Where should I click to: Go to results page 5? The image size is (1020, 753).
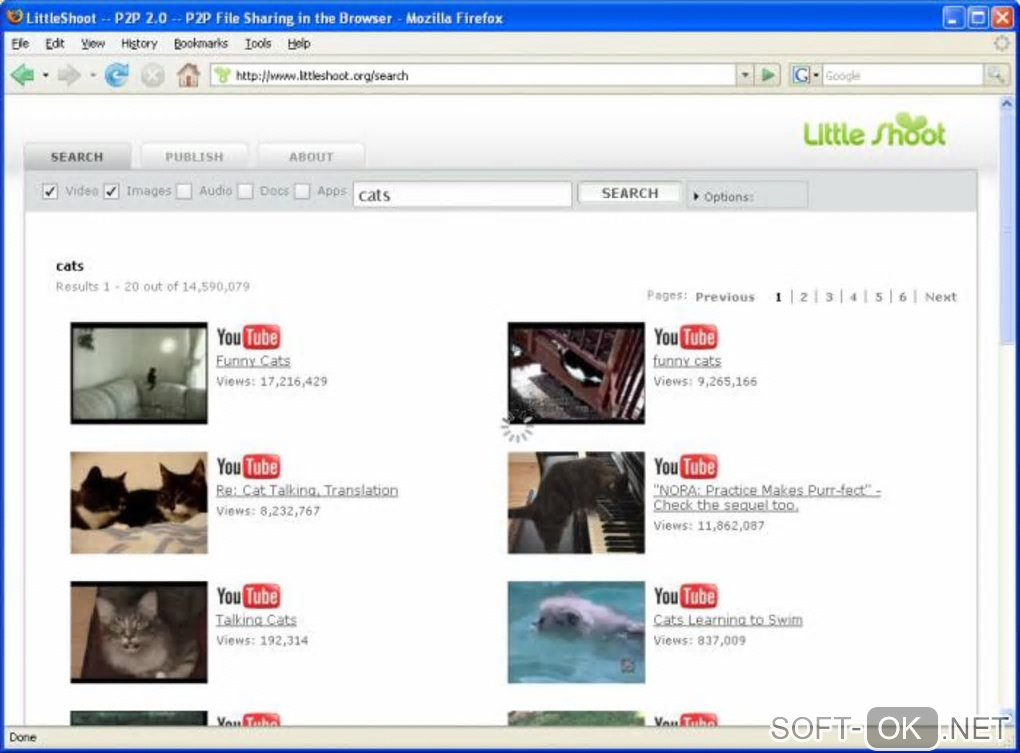pyautogui.click(x=878, y=297)
